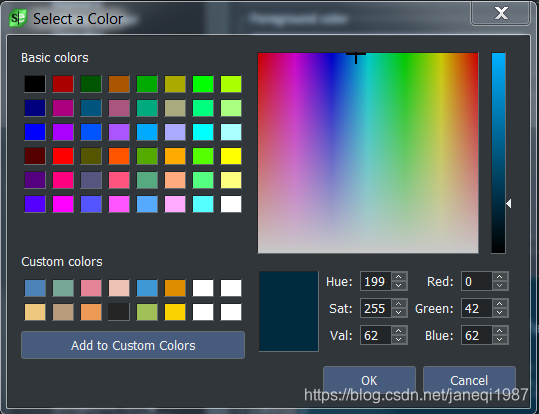Pick the pale yellow swatch in the fifth basic row
539x414 pixels.
231,180
